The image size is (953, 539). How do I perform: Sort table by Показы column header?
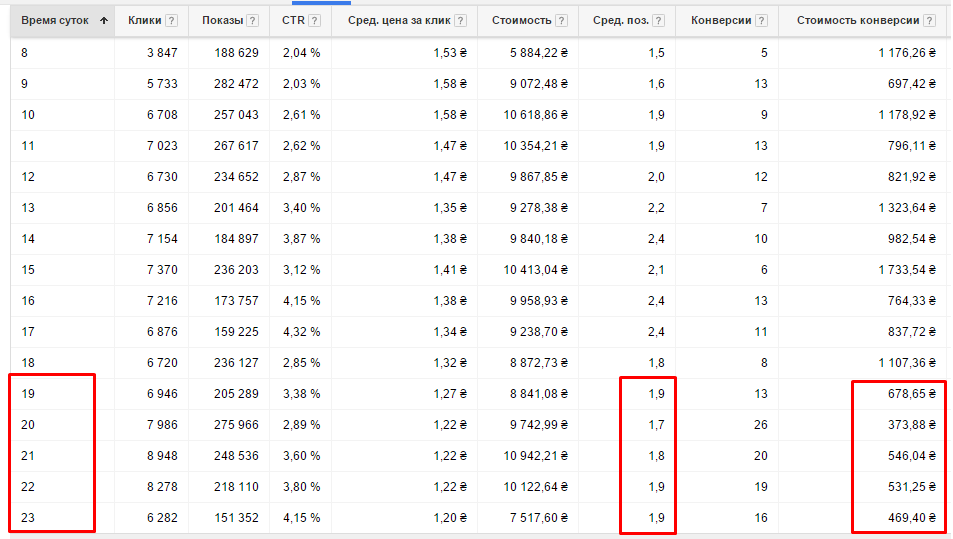(x=222, y=20)
